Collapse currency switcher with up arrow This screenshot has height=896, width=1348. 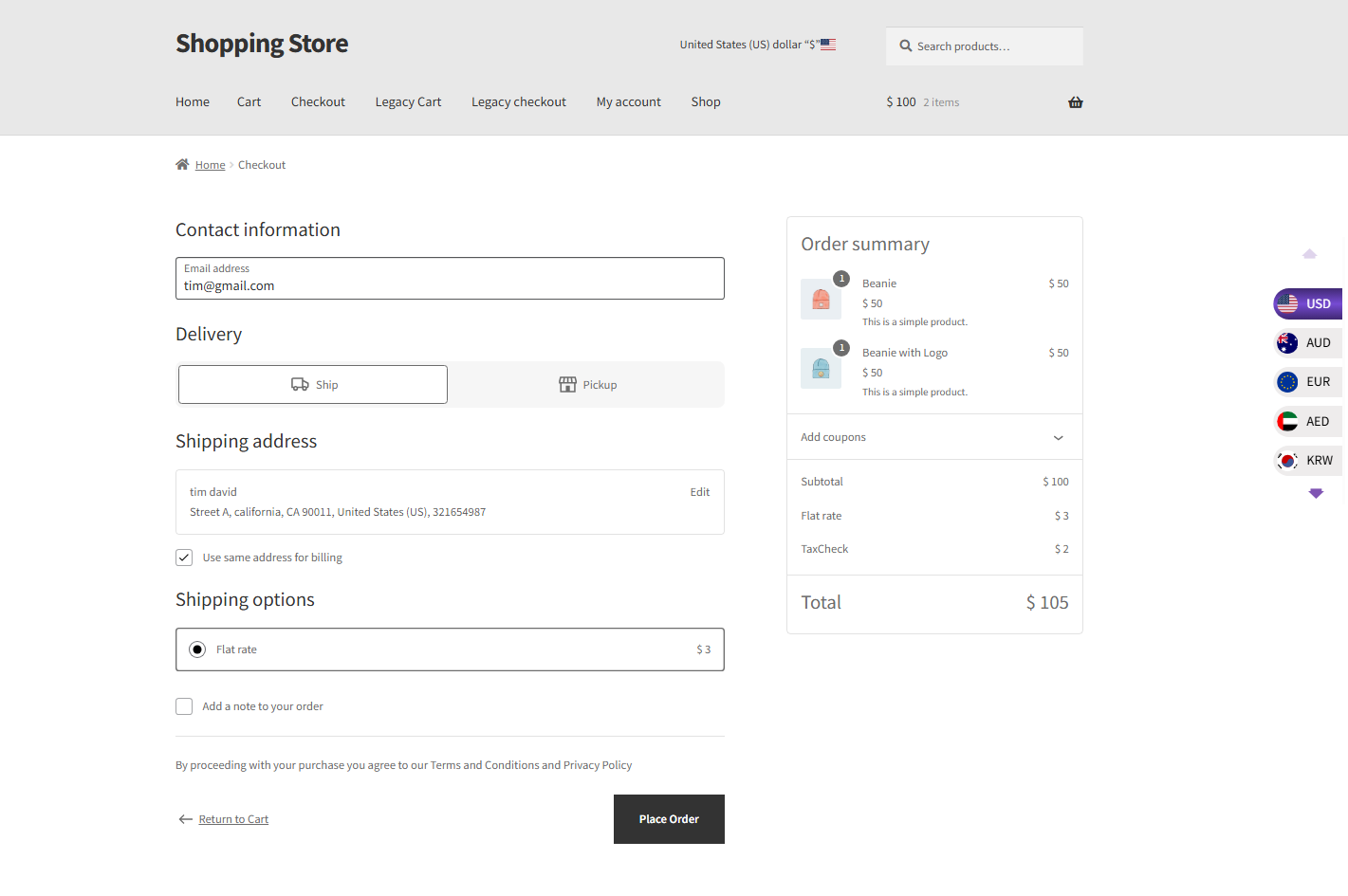pos(1309,254)
